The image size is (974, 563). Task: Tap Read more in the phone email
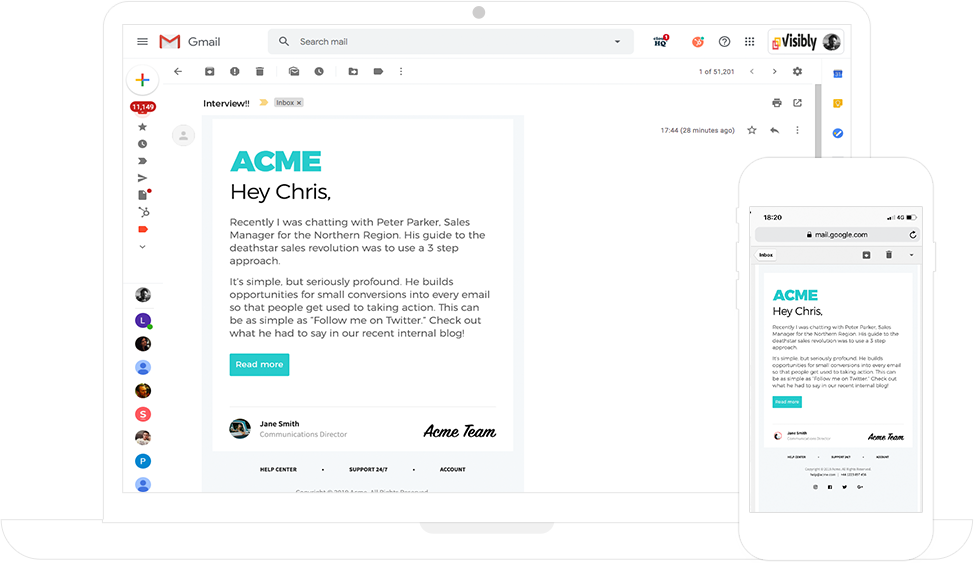787,402
